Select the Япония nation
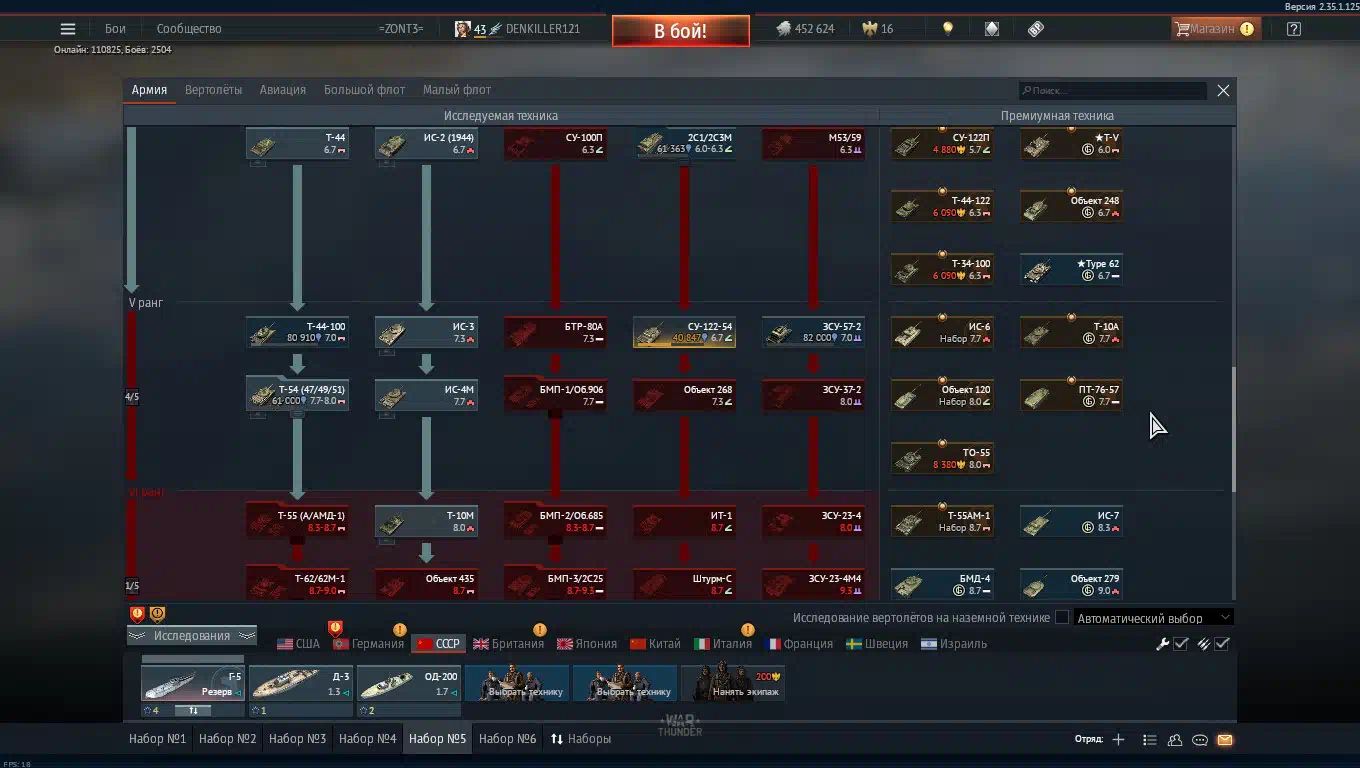 [x=587, y=644]
